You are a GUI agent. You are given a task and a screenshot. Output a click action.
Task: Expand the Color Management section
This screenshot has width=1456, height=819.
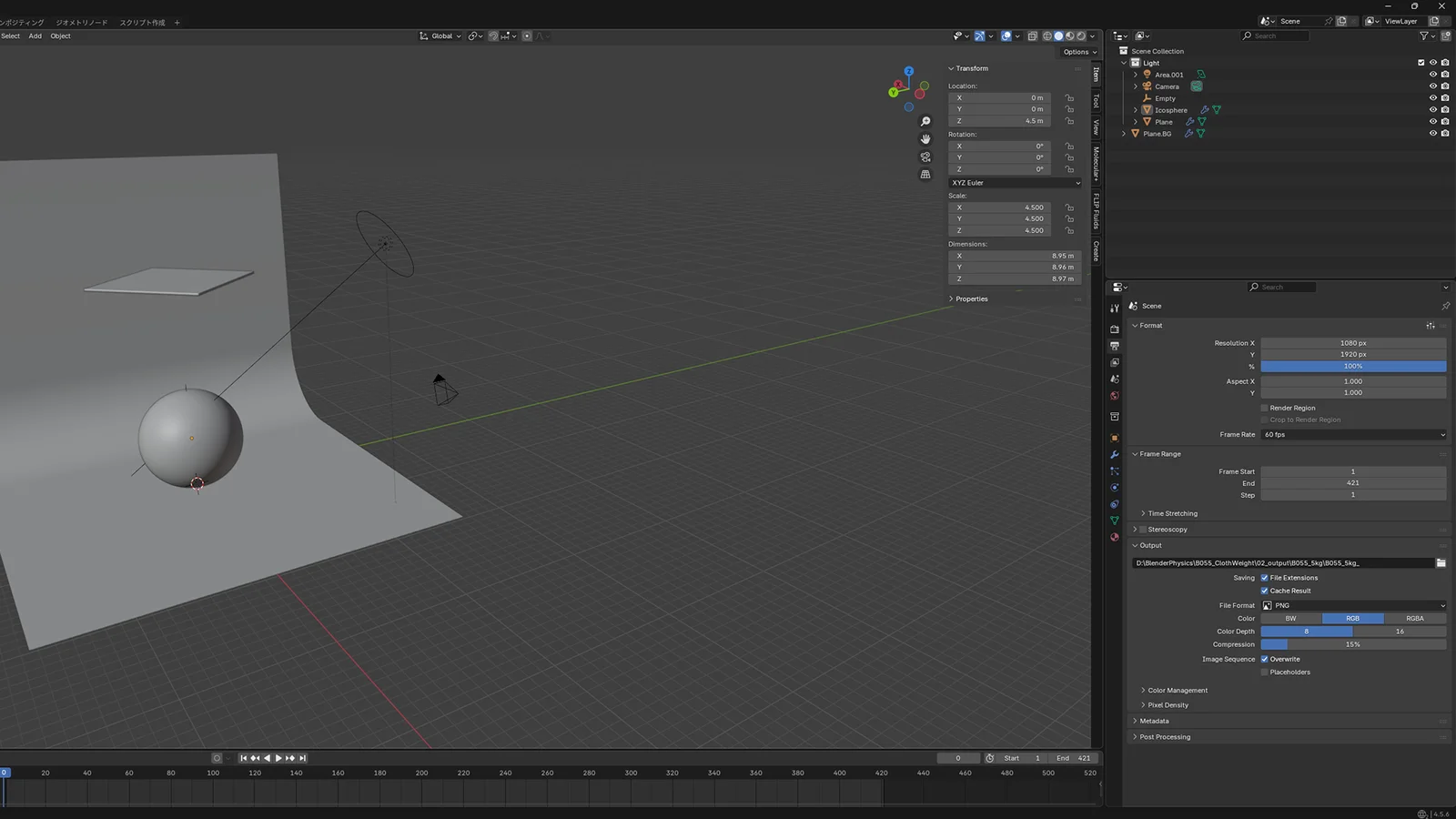coord(1177,691)
